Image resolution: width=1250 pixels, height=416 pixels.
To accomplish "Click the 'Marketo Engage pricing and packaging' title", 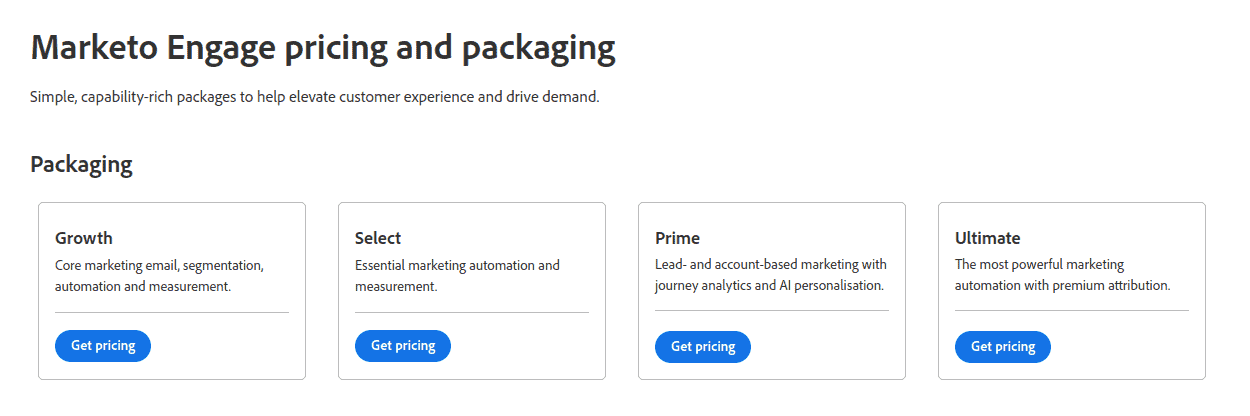I will tap(323, 49).
